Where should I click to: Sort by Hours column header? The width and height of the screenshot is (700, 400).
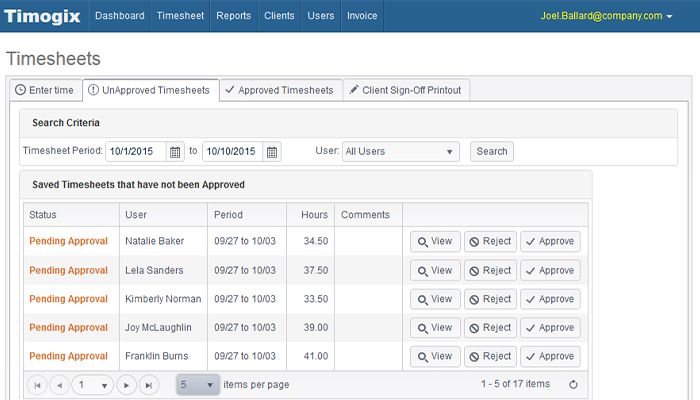click(x=310, y=215)
